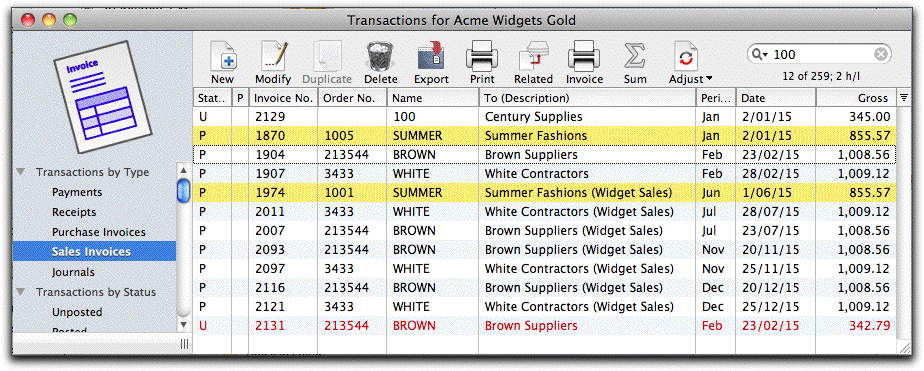Select Journals in the sidebar
924x371 pixels.
click(73, 272)
